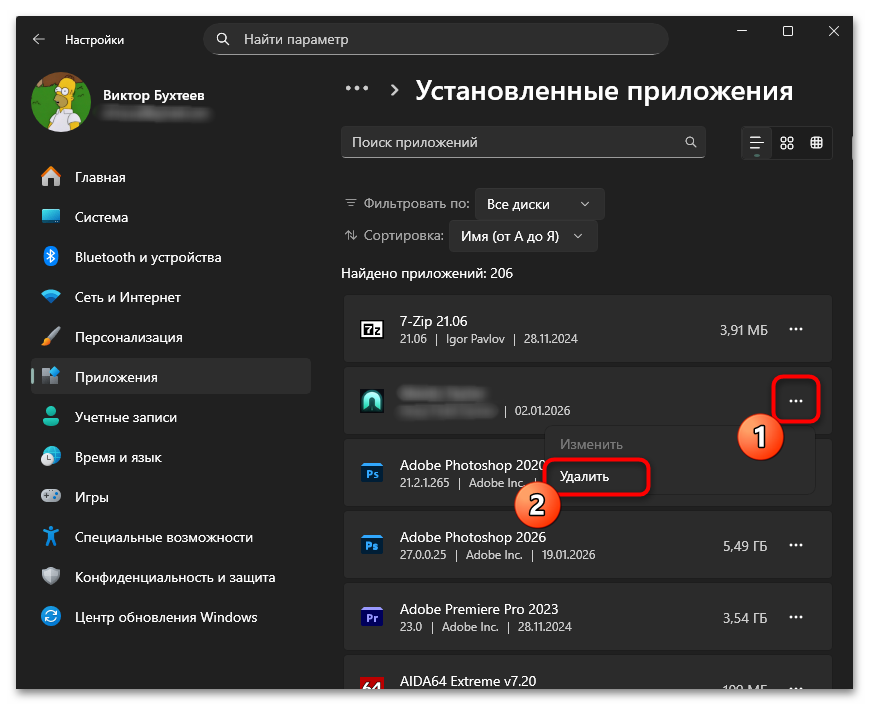Select the Adobe Photoshop 2026 entry name
Screen dimensions: 869x705
[473, 537]
